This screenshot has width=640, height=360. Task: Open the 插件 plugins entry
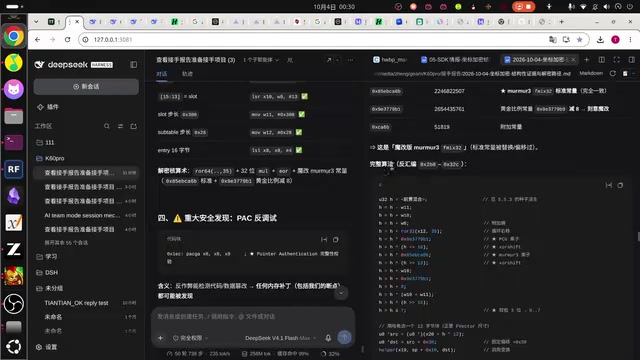click(x=48, y=107)
